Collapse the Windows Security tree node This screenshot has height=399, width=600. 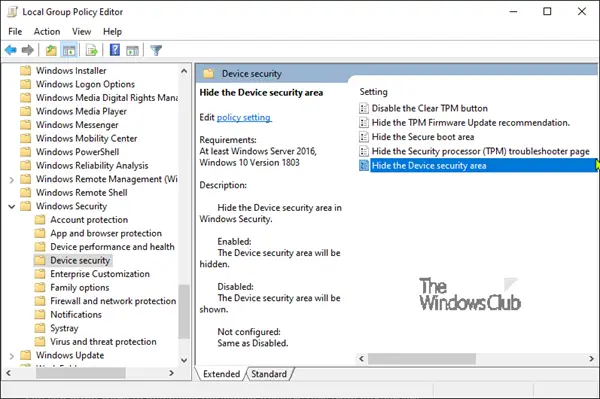[x=11, y=207]
